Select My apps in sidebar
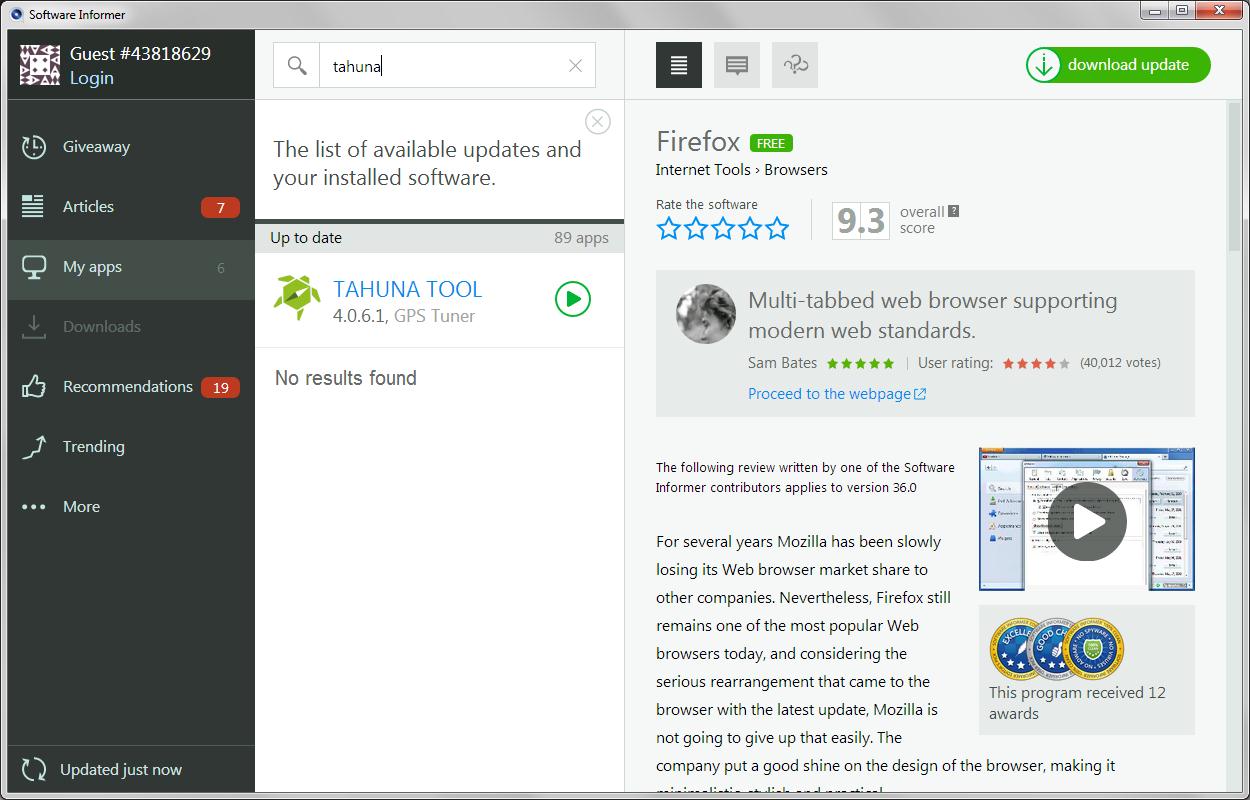 tap(131, 267)
